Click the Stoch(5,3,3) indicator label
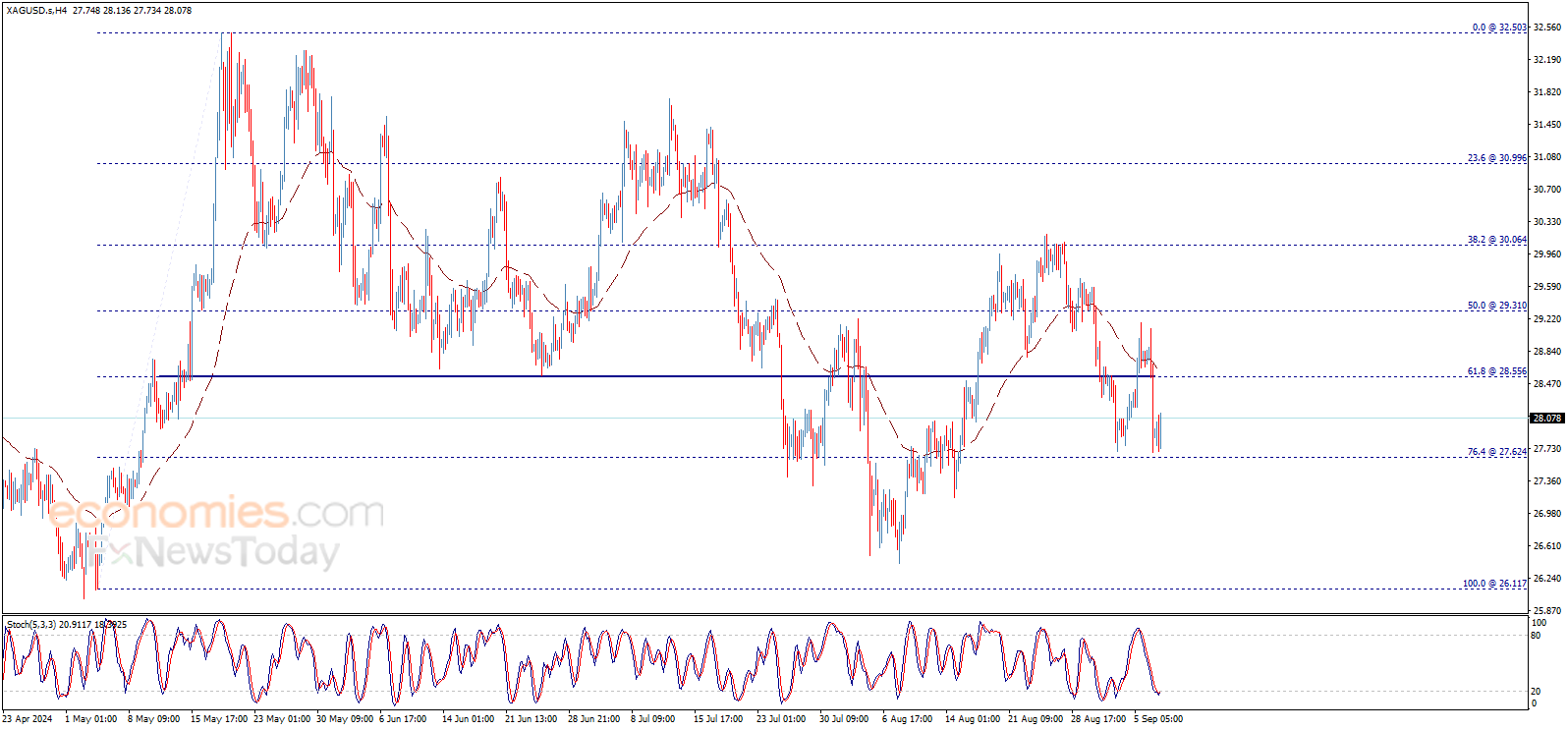 30,625
